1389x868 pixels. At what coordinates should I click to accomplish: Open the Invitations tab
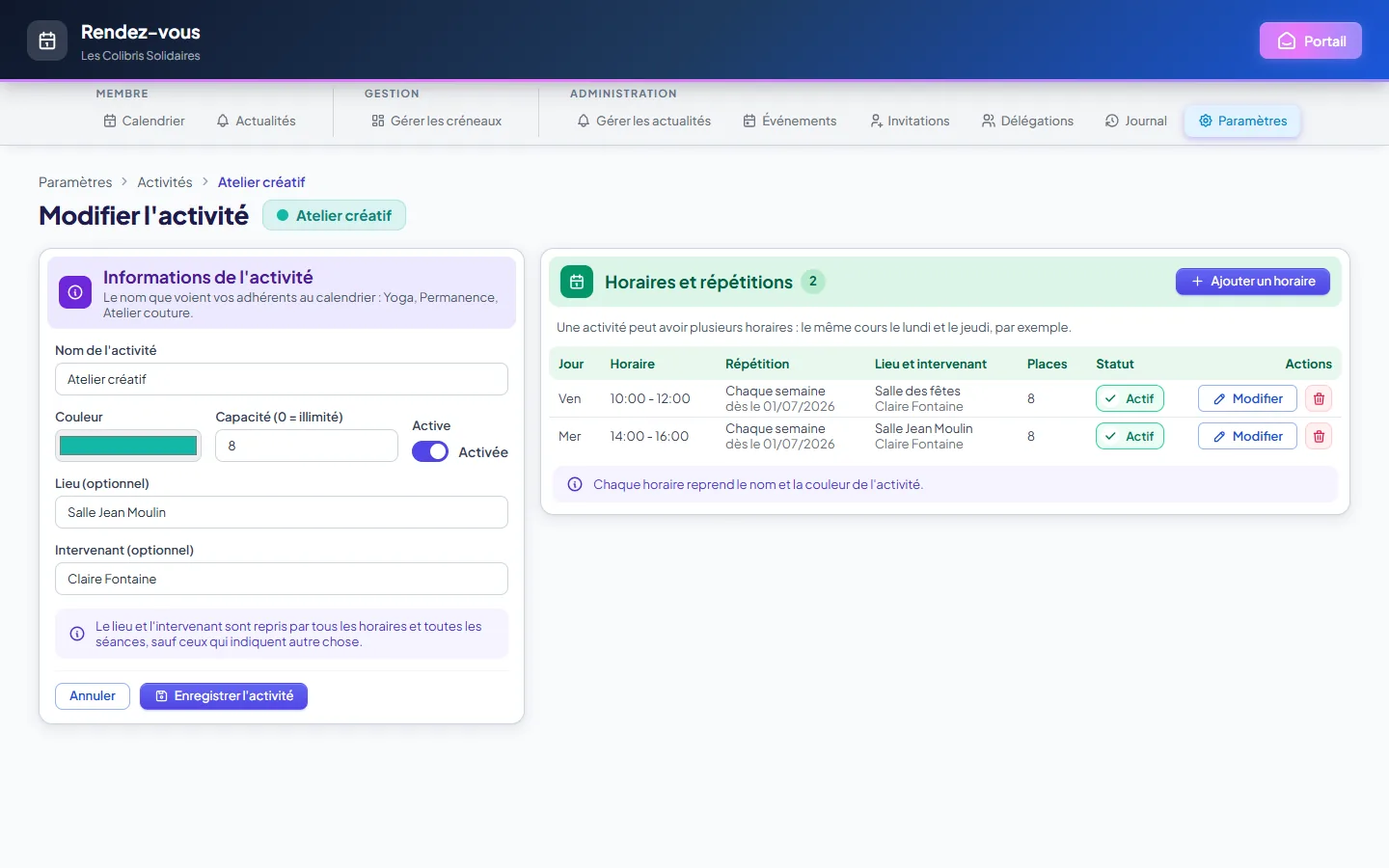(910, 121)
